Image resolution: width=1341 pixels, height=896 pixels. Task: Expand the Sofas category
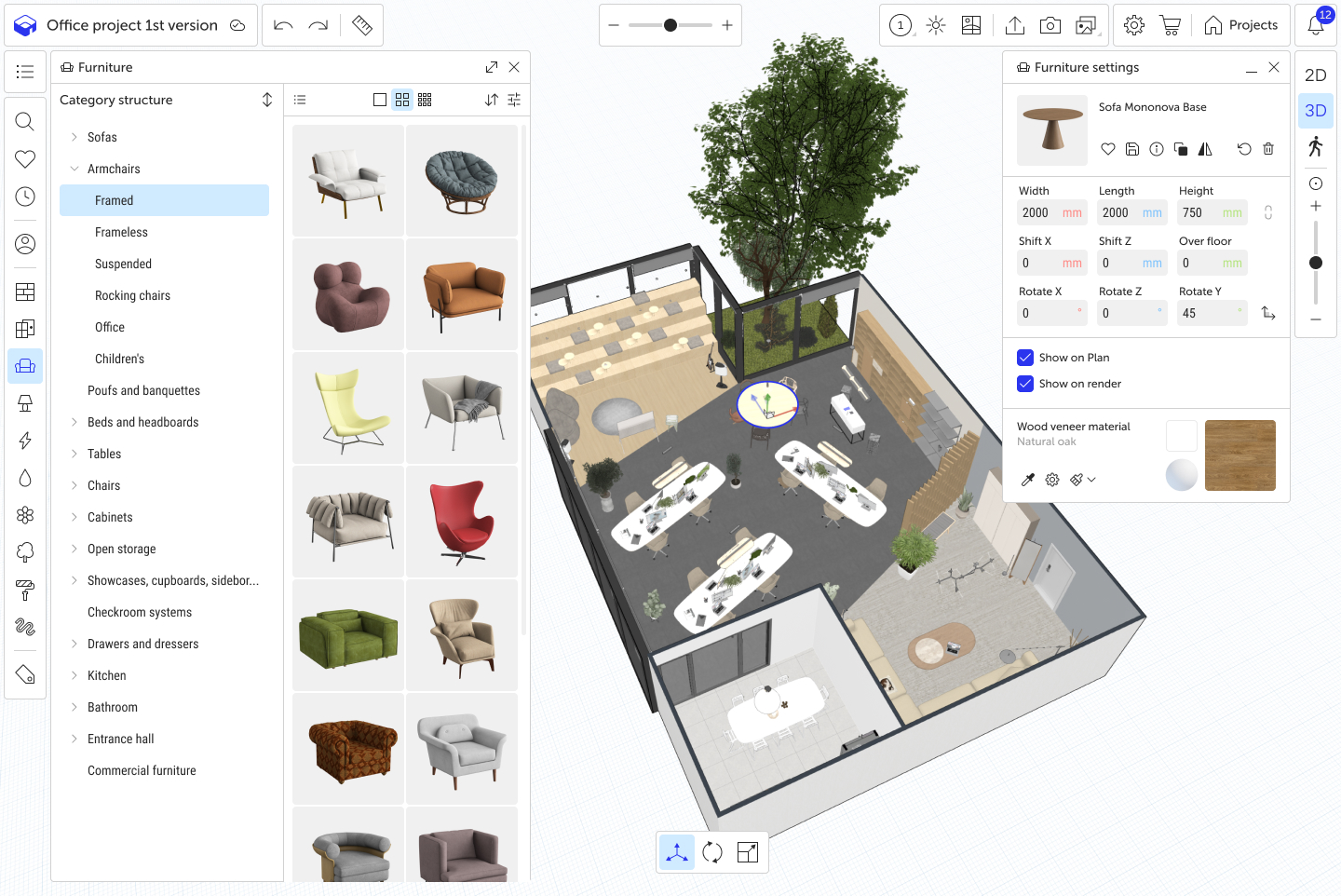coord(74,137)
